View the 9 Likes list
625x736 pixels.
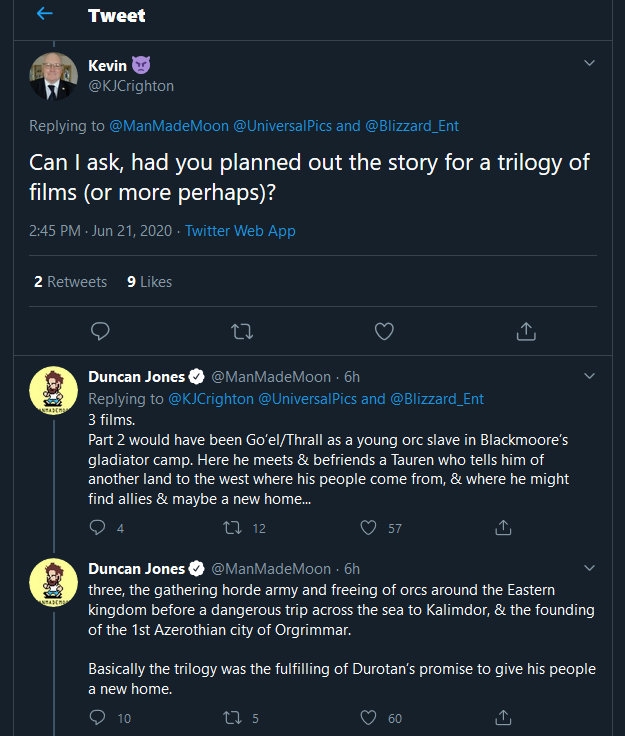tap(150, 282)
